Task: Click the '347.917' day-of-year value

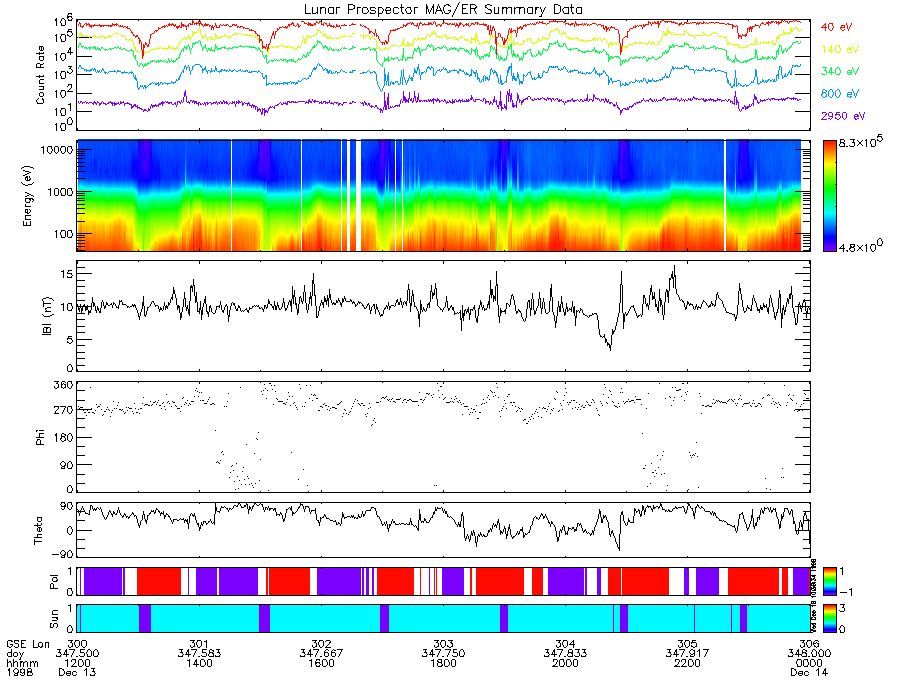Action: pos(687,654)
